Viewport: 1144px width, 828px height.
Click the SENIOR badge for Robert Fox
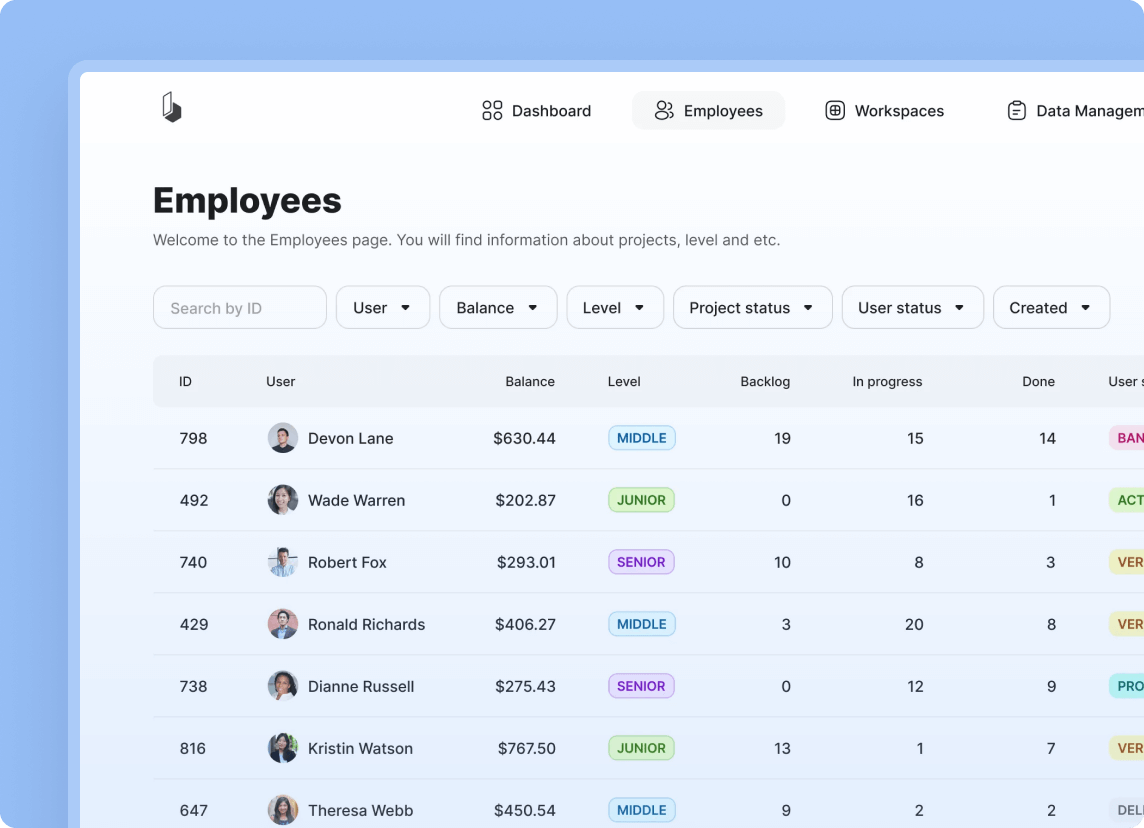(x=641, y=562)
